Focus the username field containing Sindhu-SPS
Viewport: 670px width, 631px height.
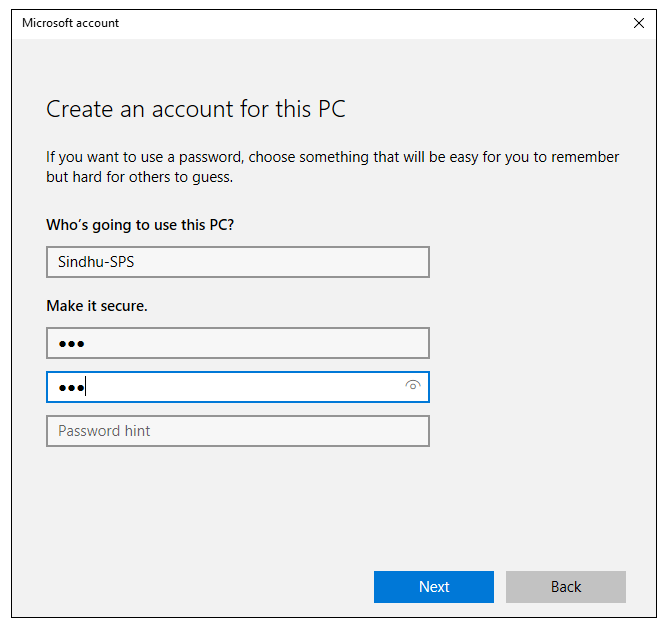(238, 262)
